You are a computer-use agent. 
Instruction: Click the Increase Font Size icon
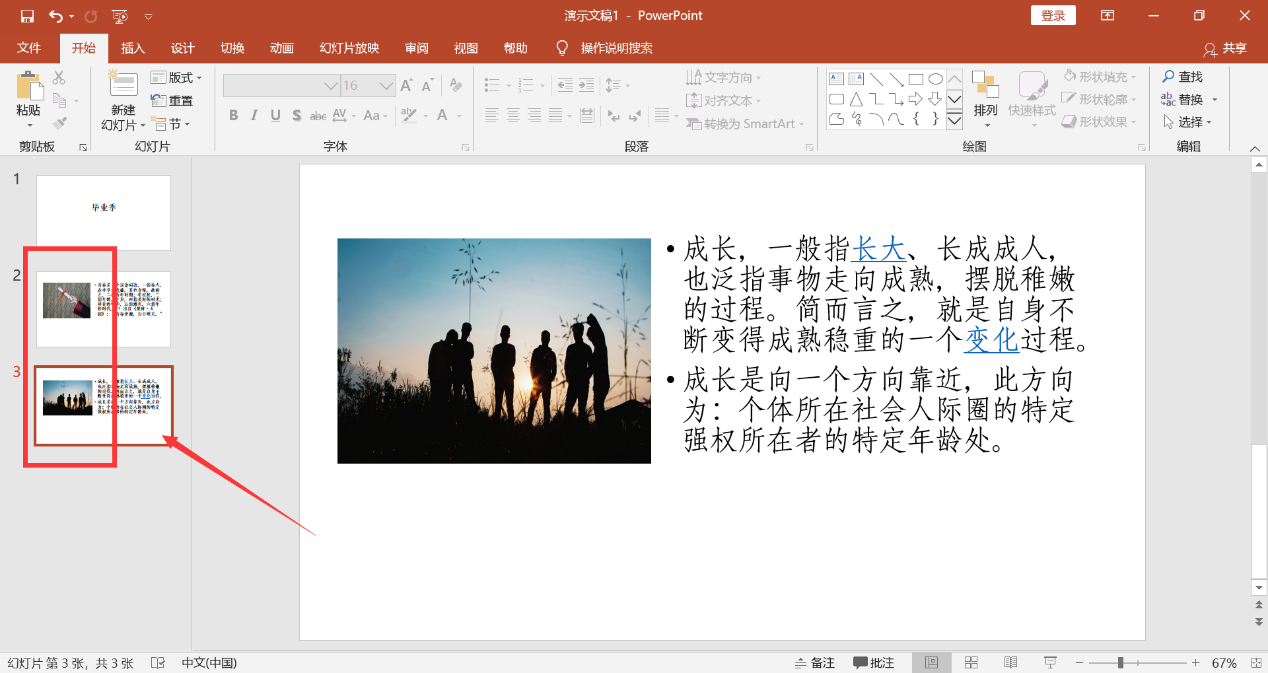pyautogui.click(x=407, y=86)
